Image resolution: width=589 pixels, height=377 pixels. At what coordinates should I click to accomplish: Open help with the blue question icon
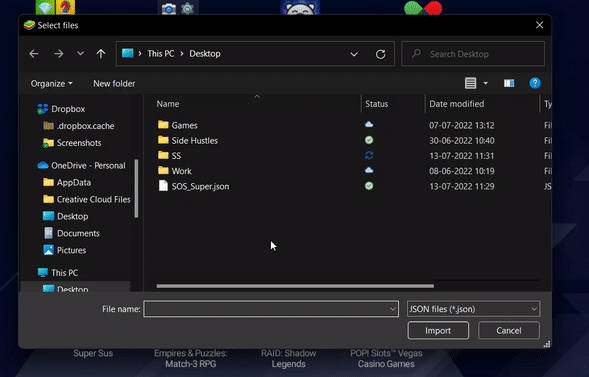pyautogui.click(x=535, y=83)
